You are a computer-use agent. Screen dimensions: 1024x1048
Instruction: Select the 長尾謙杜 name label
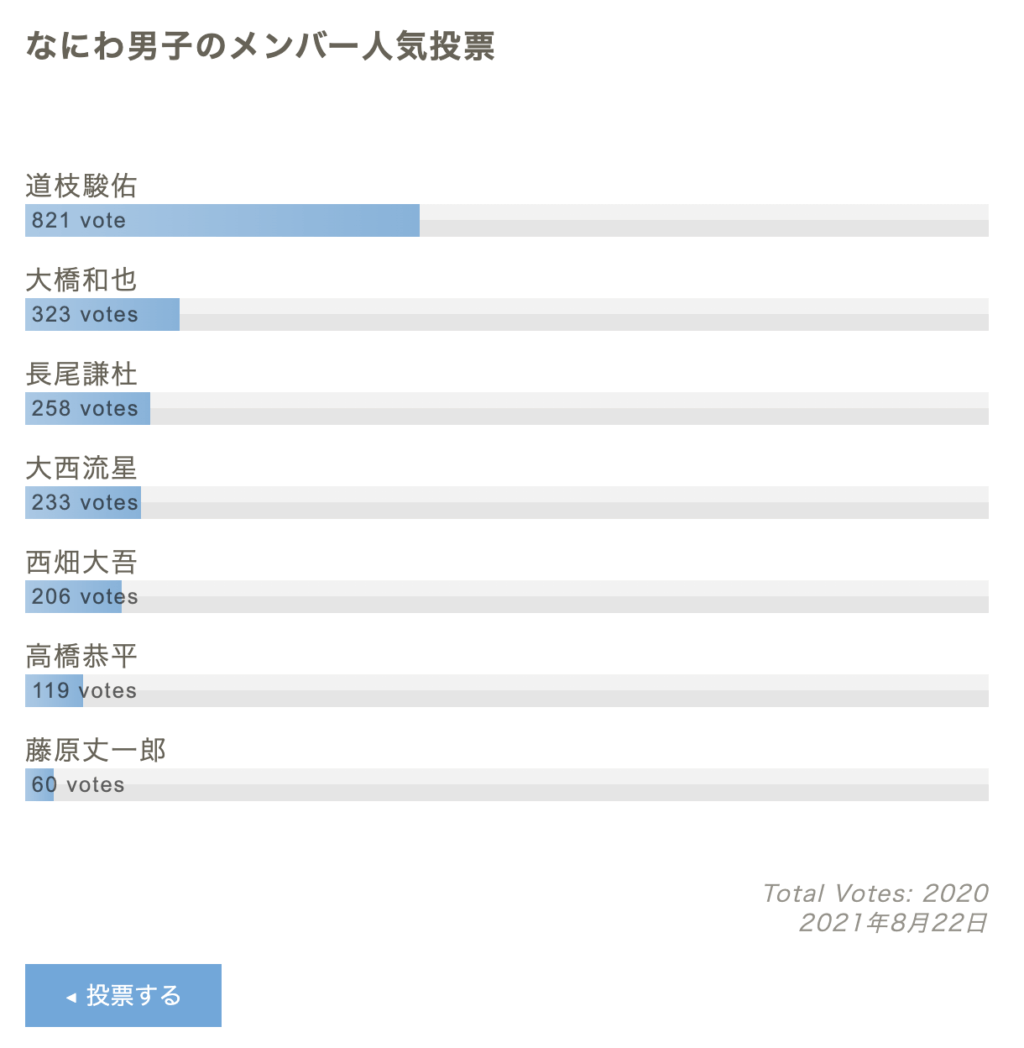coord(81,374)
